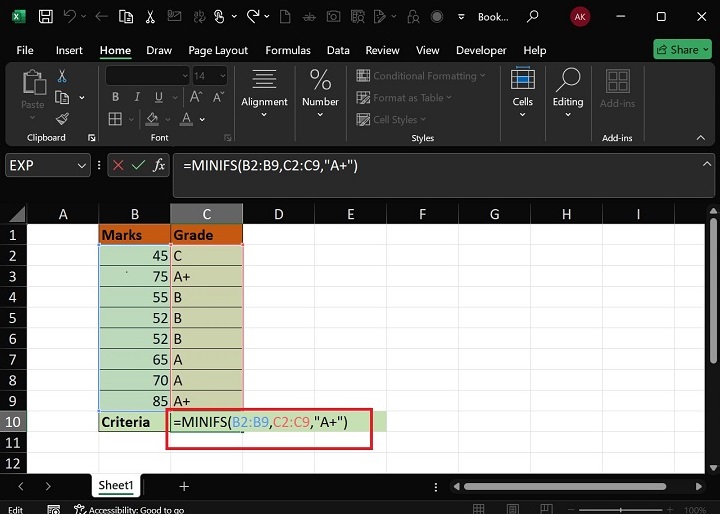Click the Record Macro circle icon
This screenshot has width=720, height=514.
437,17
